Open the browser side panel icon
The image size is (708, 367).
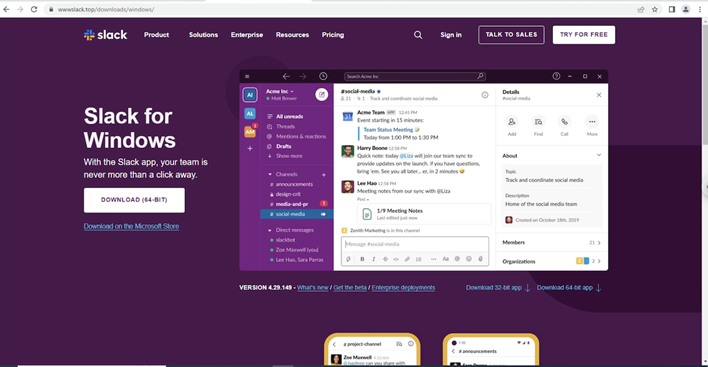tap(672, 9)
